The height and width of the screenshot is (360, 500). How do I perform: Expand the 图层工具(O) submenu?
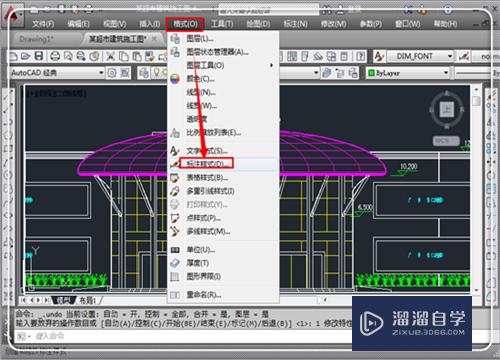coord(223,65)
